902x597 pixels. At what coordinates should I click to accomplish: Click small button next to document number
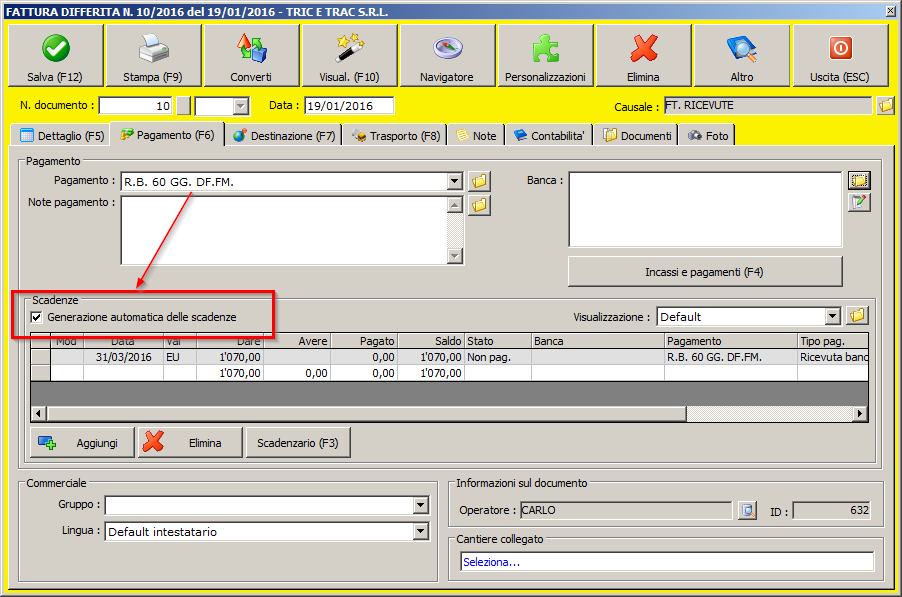(x=183, y=106)
